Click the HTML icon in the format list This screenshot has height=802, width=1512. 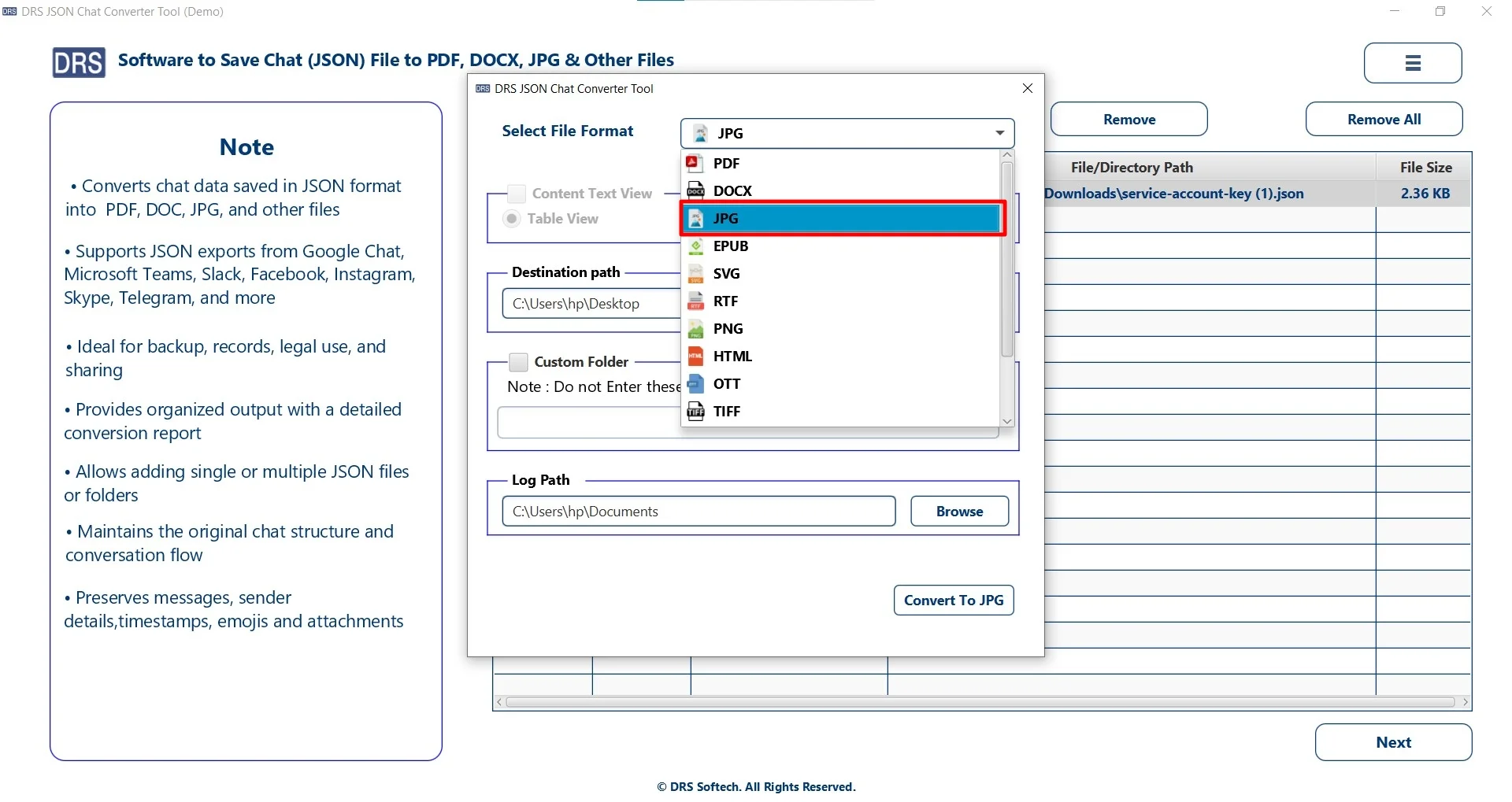[695, 357]
